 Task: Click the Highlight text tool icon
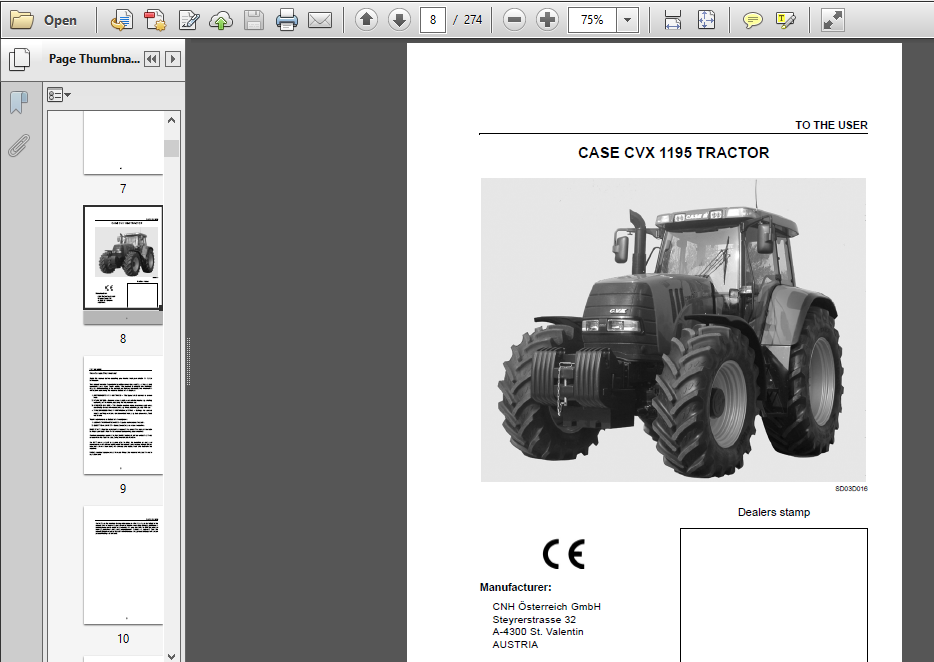coord(786,21)
